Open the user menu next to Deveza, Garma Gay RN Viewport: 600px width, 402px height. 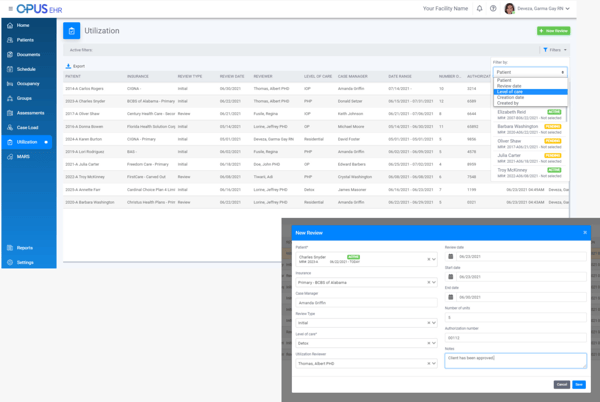567,8
